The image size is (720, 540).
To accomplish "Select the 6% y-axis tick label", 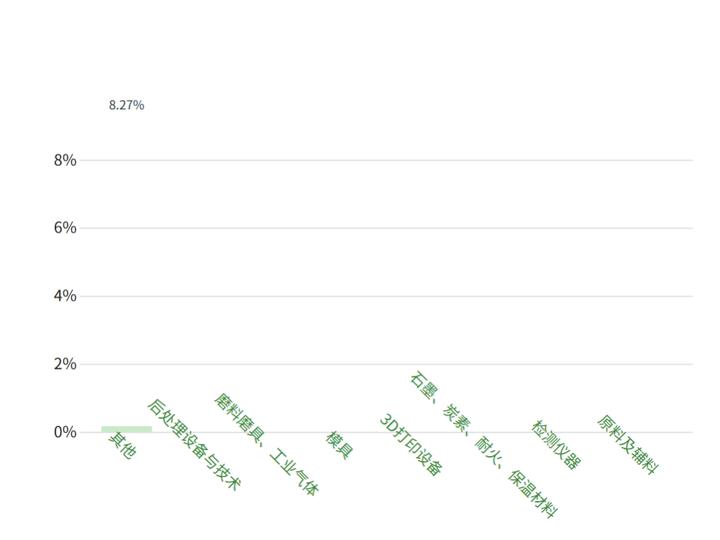I will pos(65,228).
